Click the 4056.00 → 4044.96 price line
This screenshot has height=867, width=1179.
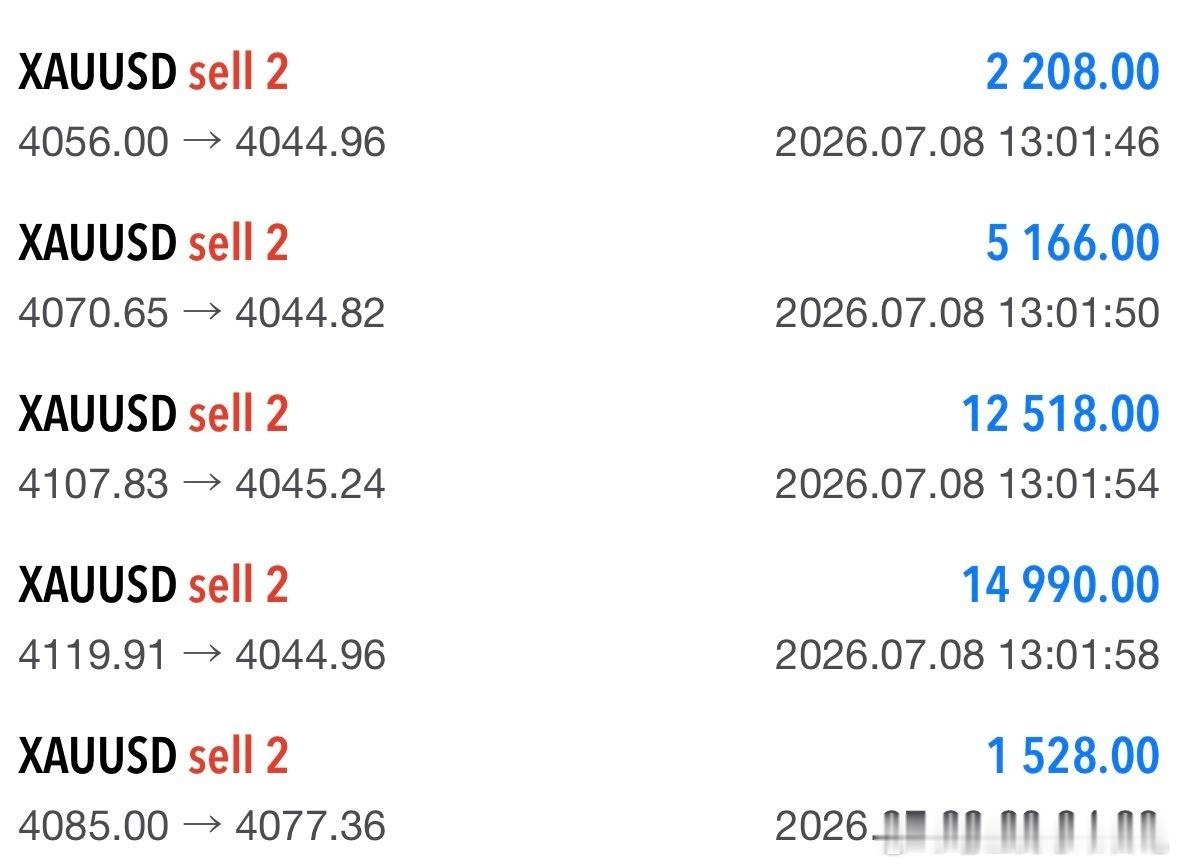tap(202, 141)
